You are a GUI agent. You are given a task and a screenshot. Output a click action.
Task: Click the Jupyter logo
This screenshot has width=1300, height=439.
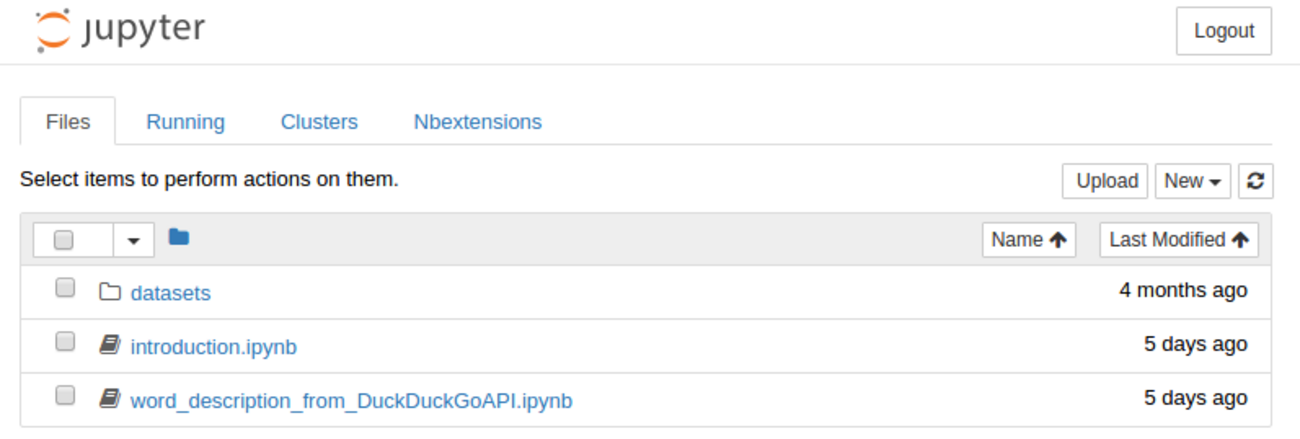pyautogui.click(x=120, y=30)
